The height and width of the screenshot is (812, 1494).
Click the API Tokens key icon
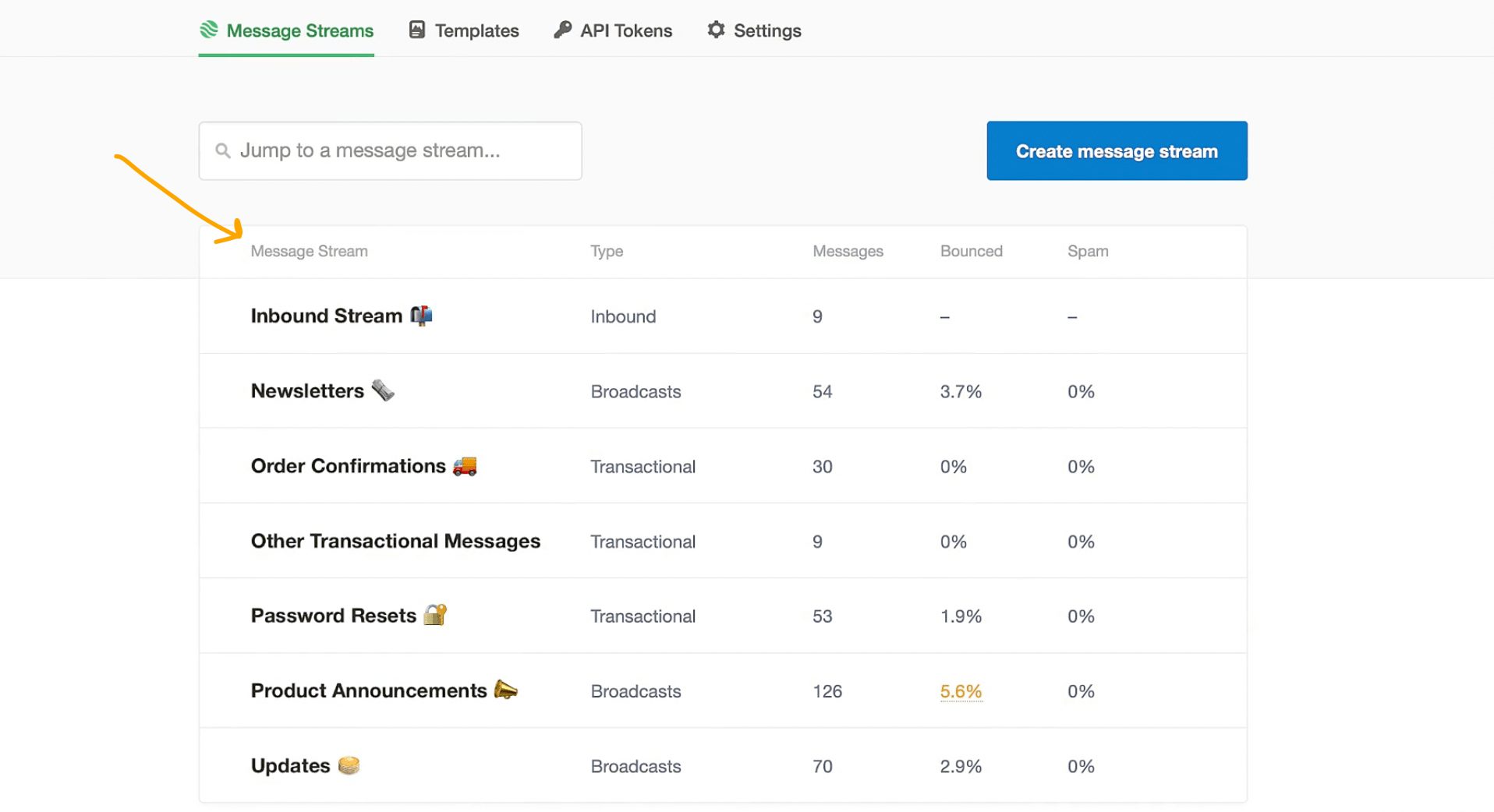(x=561, y=30)
